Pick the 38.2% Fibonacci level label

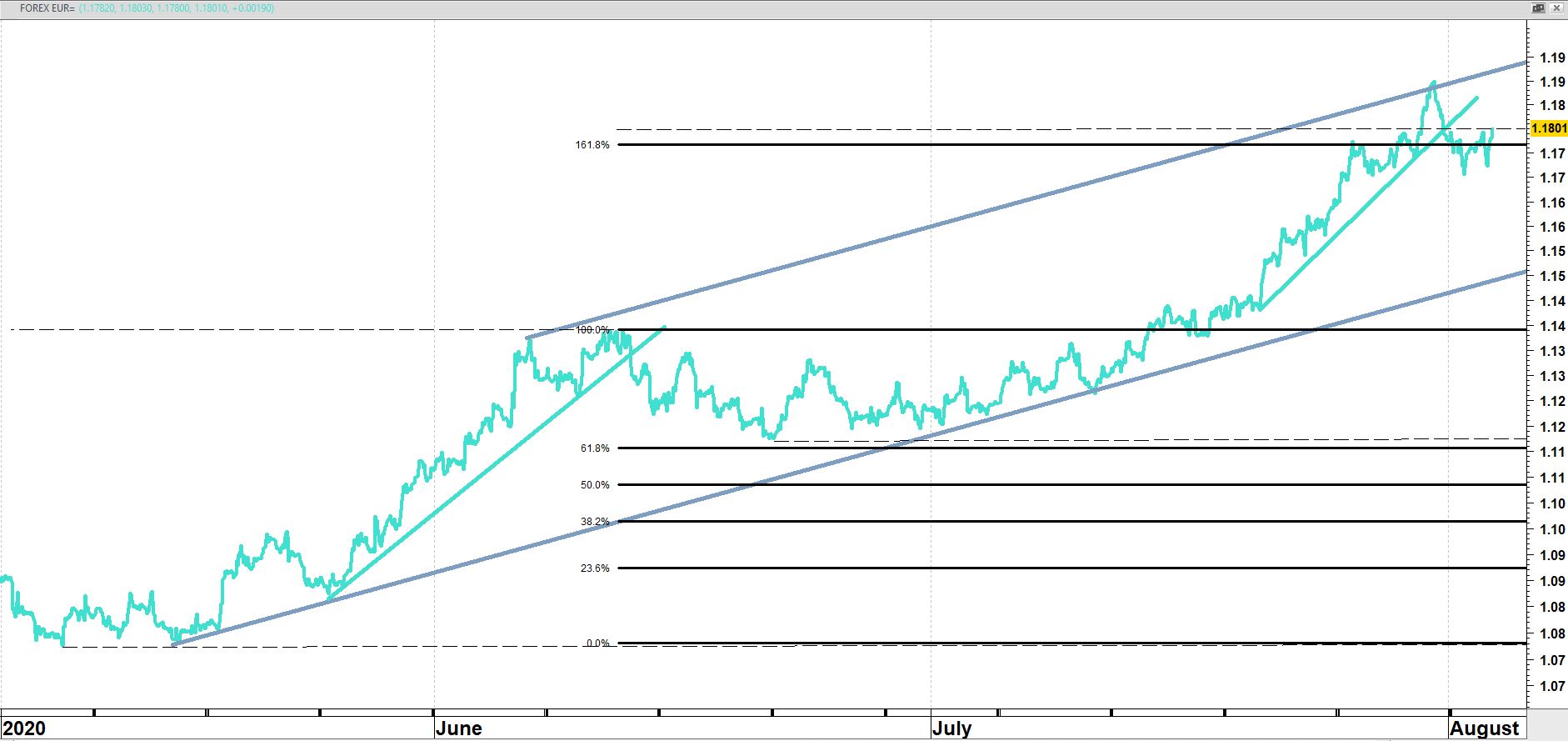pos(595,522)
